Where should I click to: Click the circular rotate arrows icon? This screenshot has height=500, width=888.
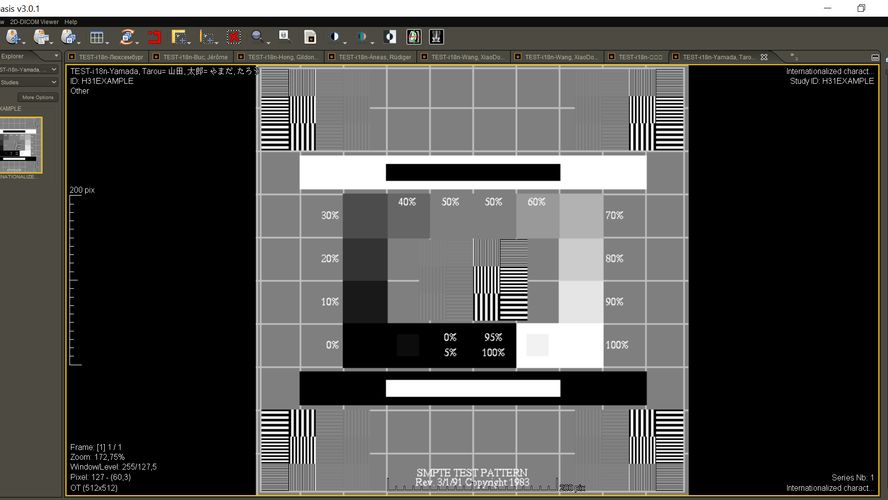tap(127, 37)
